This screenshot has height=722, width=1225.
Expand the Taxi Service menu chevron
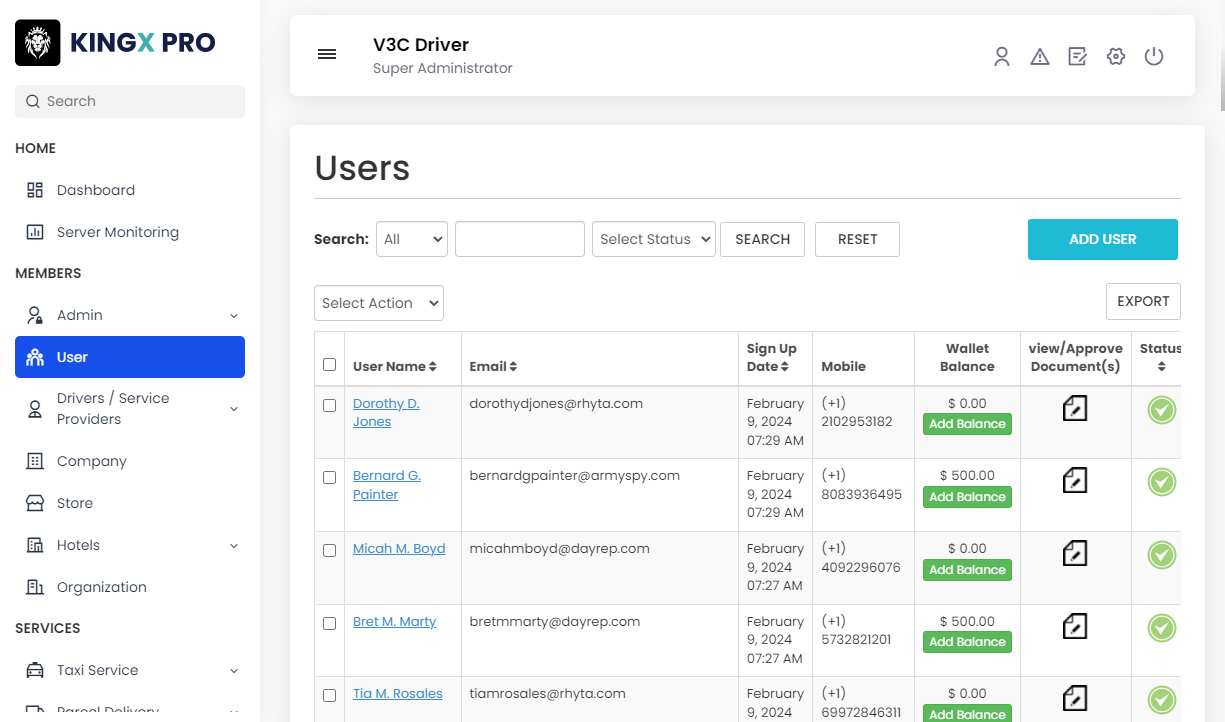point(234,671)
